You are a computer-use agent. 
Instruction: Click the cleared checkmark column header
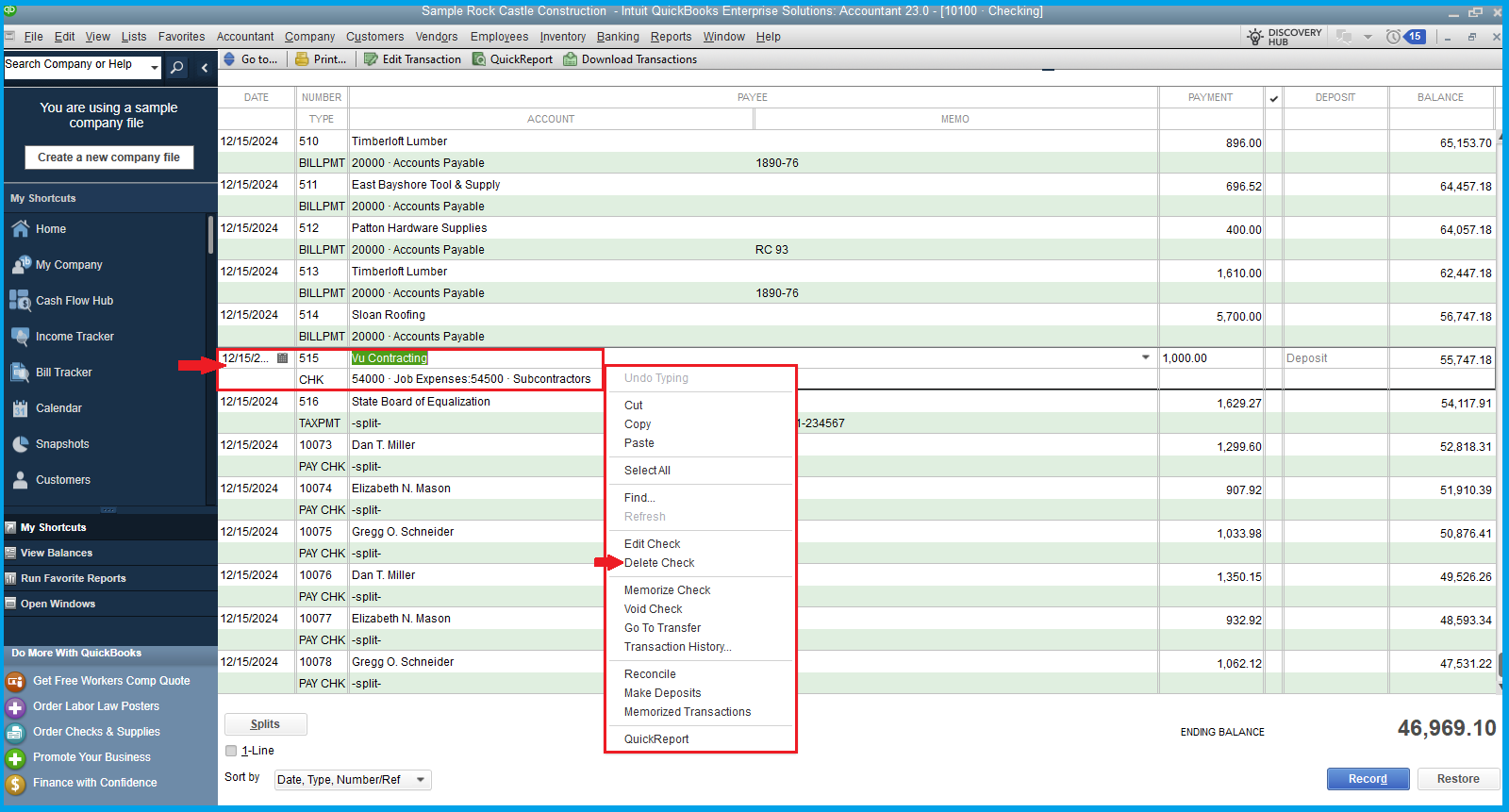1274,98
